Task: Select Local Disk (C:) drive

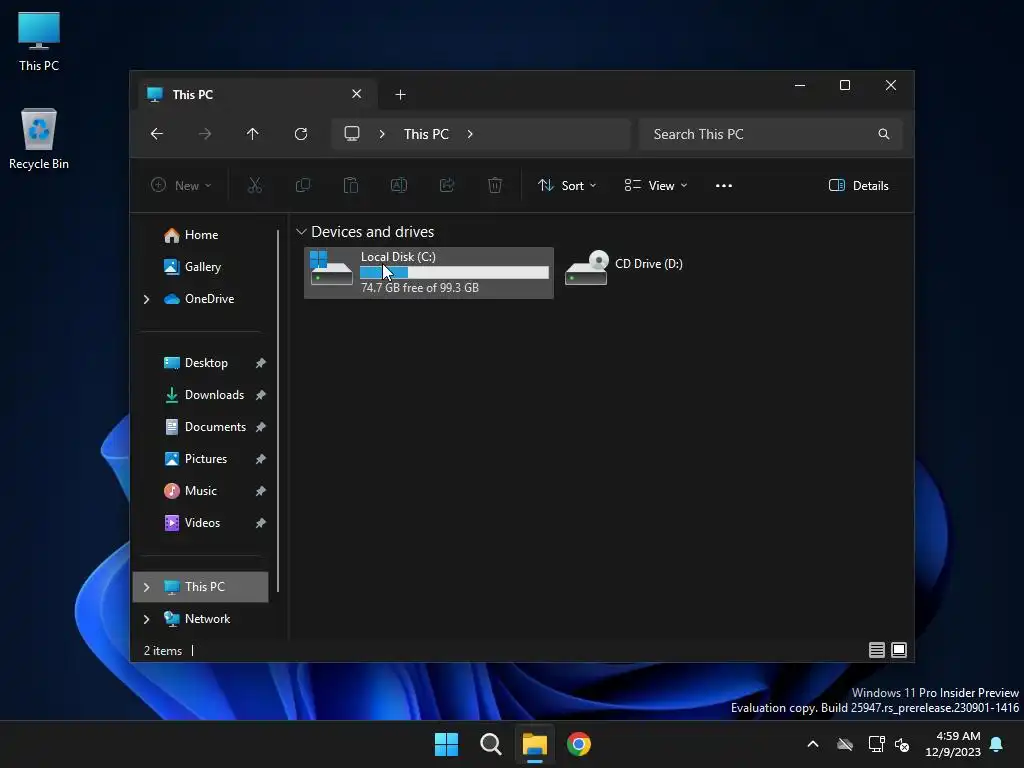Action: tap(428, 272)
